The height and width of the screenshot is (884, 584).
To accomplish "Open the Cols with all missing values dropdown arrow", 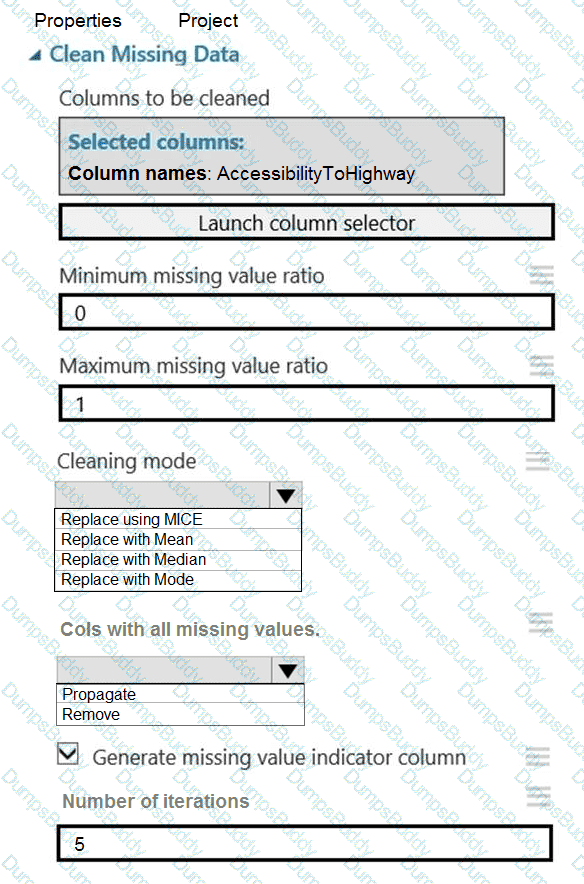I will 286,669.
